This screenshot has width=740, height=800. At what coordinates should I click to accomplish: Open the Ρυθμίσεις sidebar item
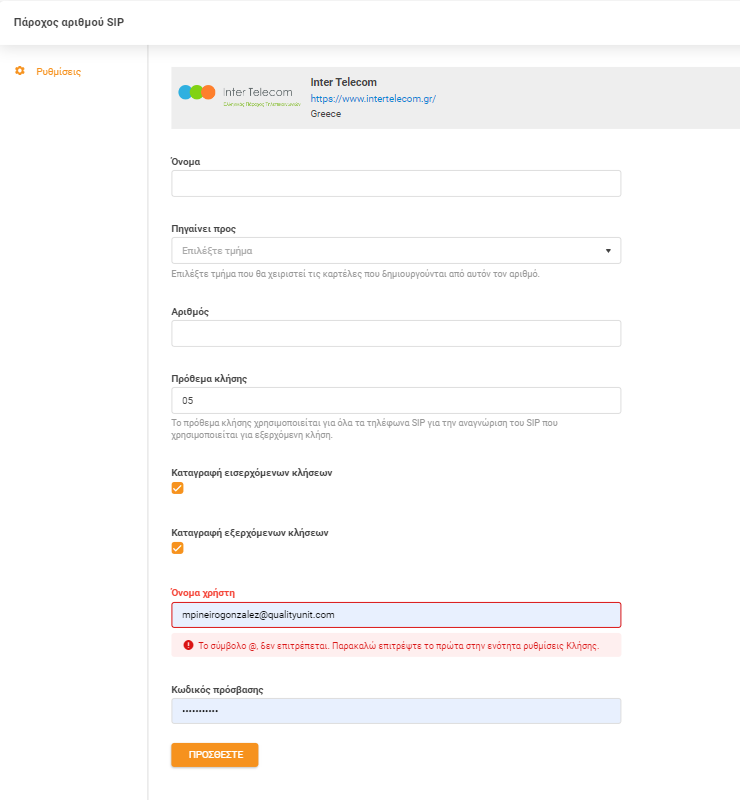(58, 72)
